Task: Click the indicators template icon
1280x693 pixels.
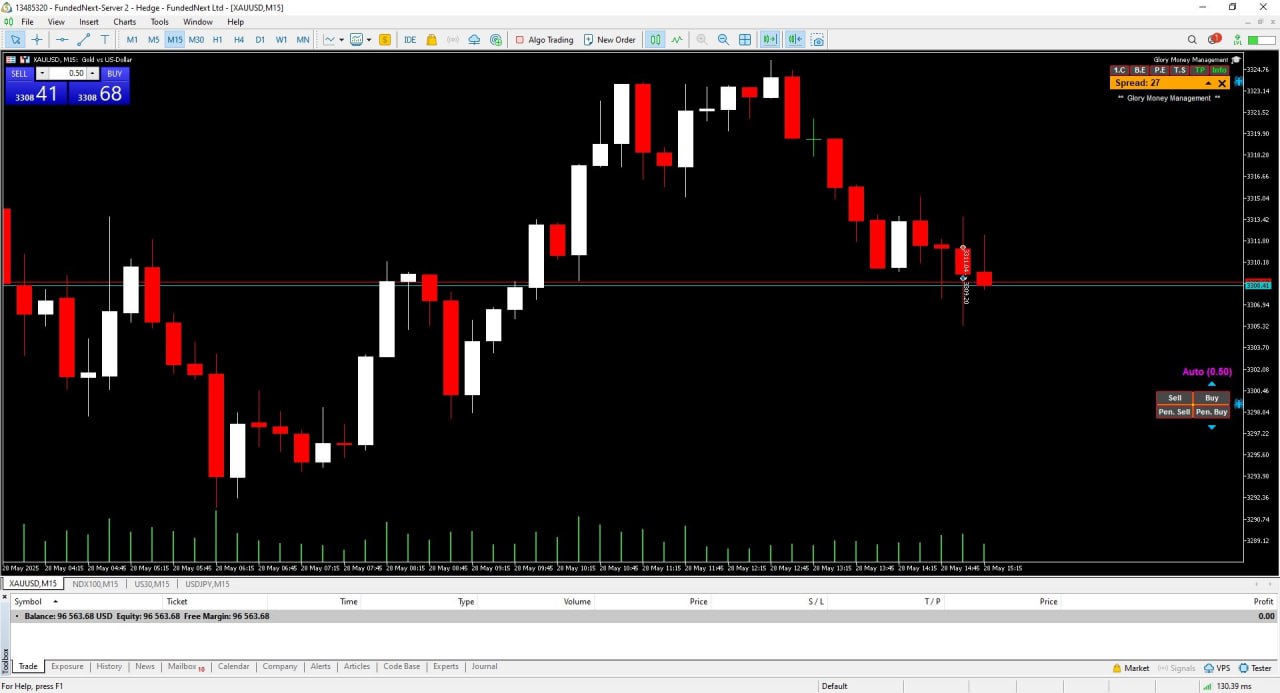Action: tap(356, 40)
